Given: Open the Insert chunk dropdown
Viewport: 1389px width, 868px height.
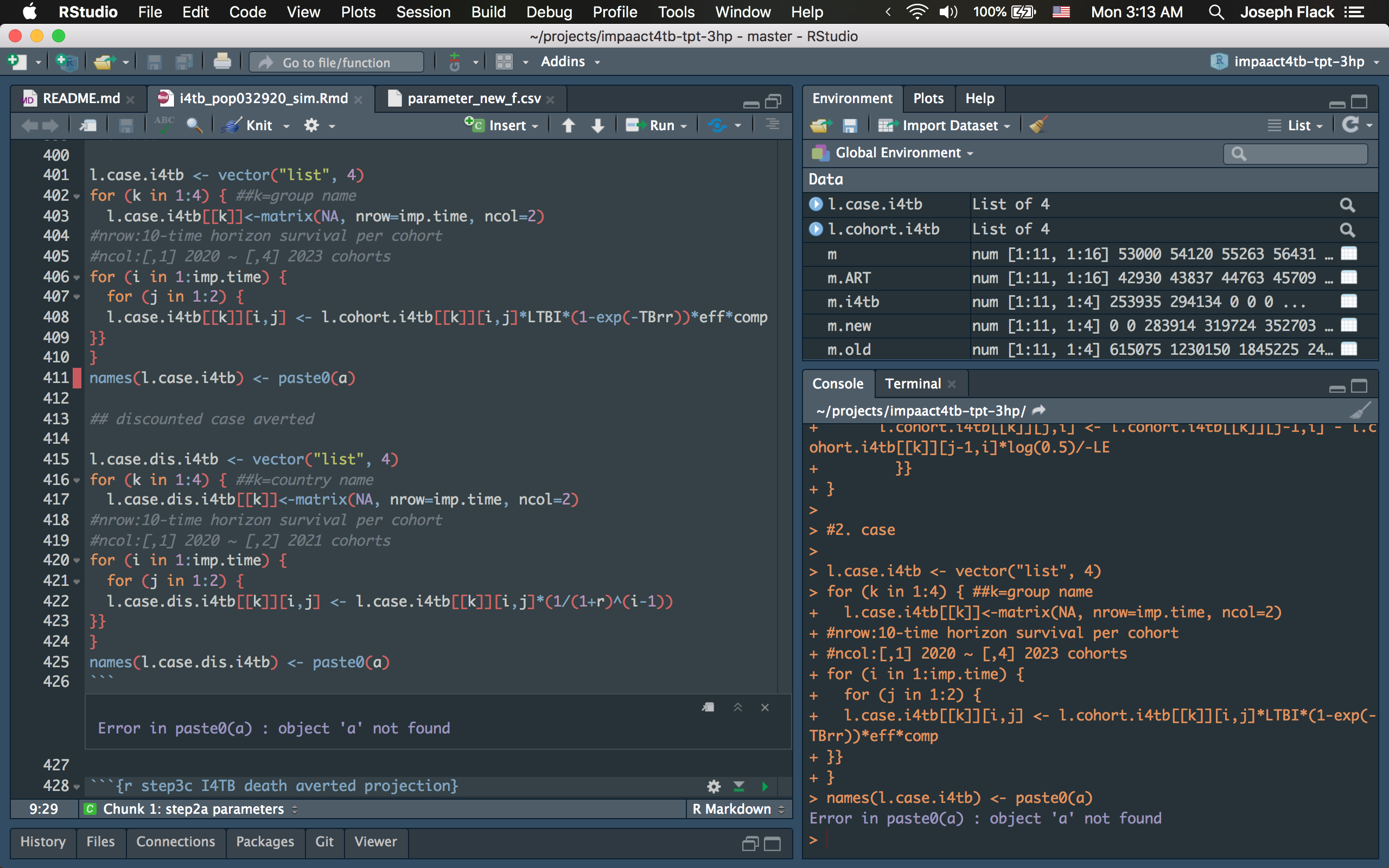Looking at the screenshot, I should click(x=502, y=125).
